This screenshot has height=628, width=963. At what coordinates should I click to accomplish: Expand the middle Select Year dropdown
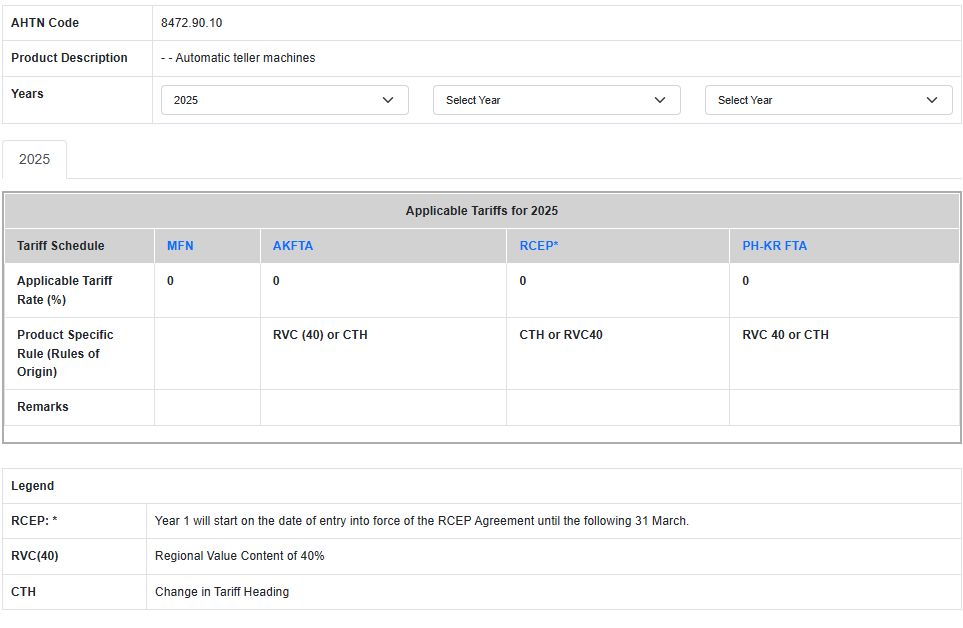[556, 100]
